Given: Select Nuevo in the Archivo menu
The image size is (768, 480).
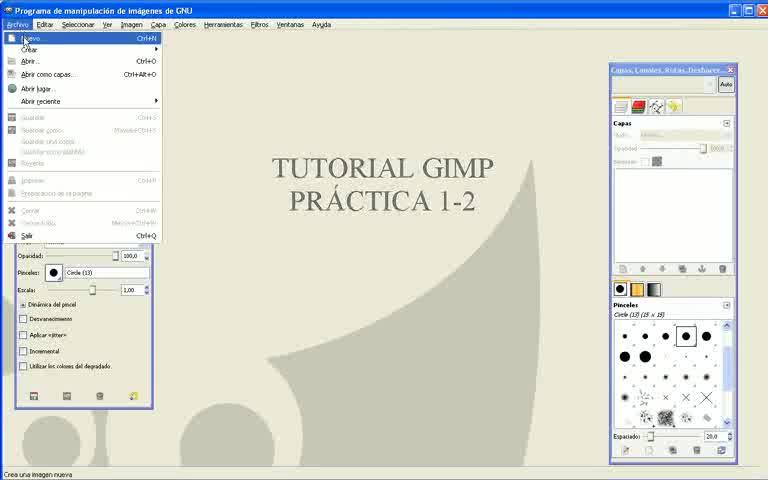Looking at the screenshot, I should (82, 38).
